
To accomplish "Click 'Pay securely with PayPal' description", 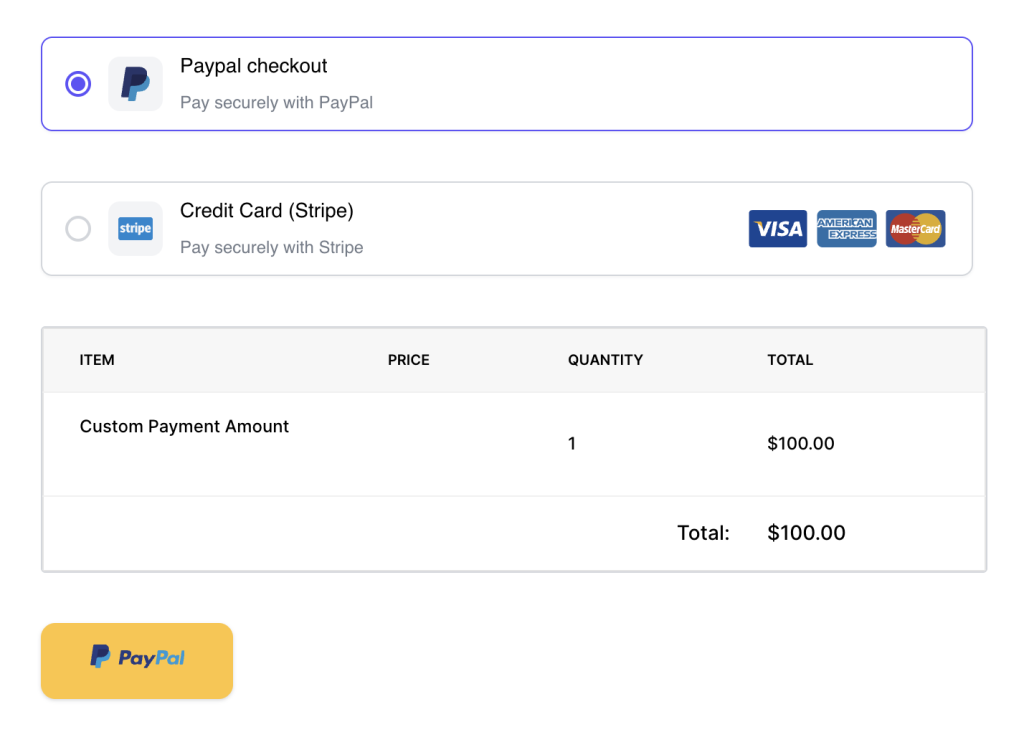I will [x=276, y=102].
